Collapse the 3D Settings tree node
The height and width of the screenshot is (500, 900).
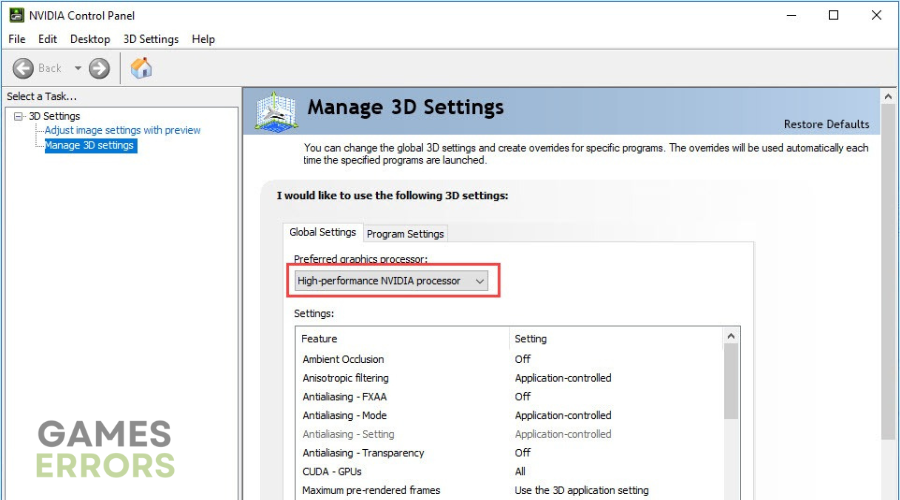[x=18, y=117]
